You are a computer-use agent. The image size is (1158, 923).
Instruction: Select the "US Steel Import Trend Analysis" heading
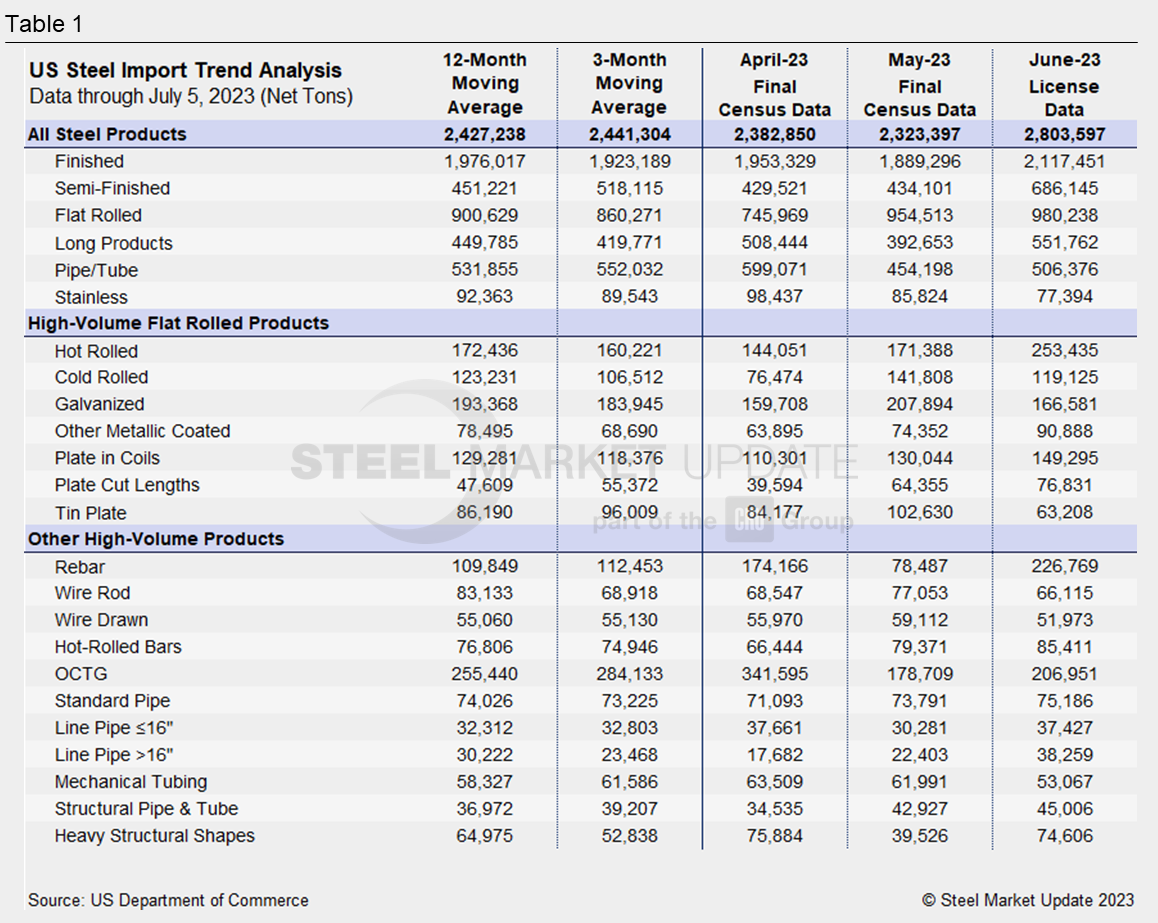click(x=186, y=71)
